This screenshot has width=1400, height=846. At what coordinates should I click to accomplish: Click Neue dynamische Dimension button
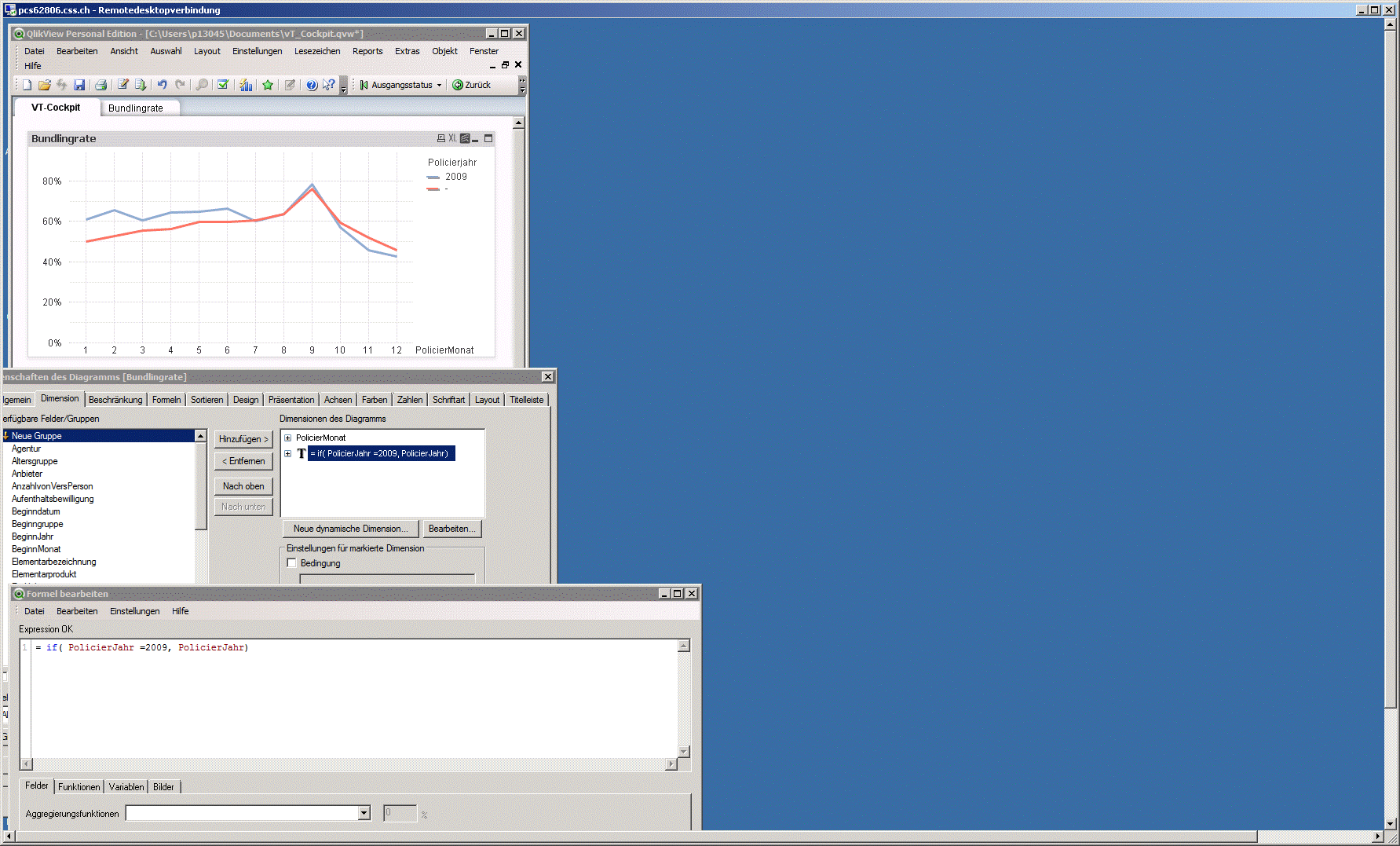(x=350, y=529)
